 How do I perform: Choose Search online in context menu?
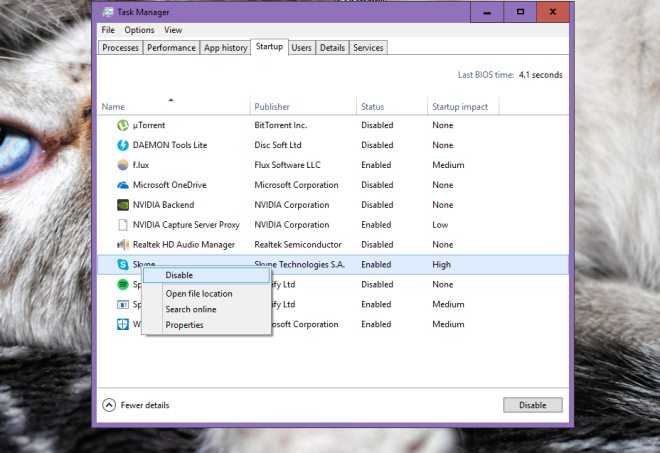point(191,309)
